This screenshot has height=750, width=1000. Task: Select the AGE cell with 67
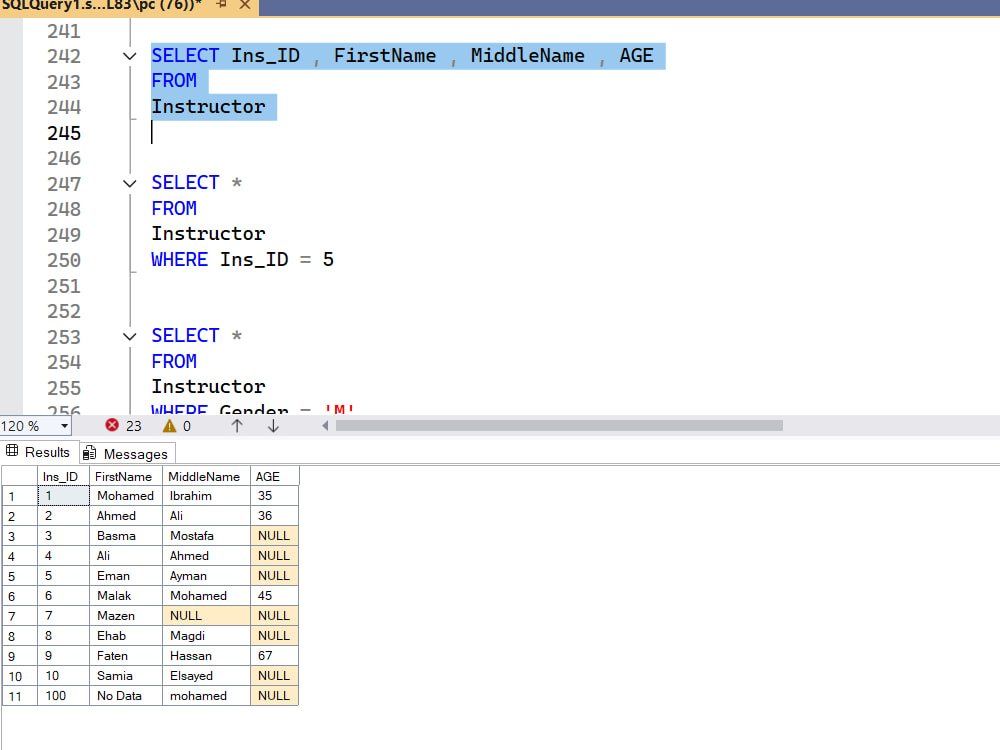click(x=274, y=656)
